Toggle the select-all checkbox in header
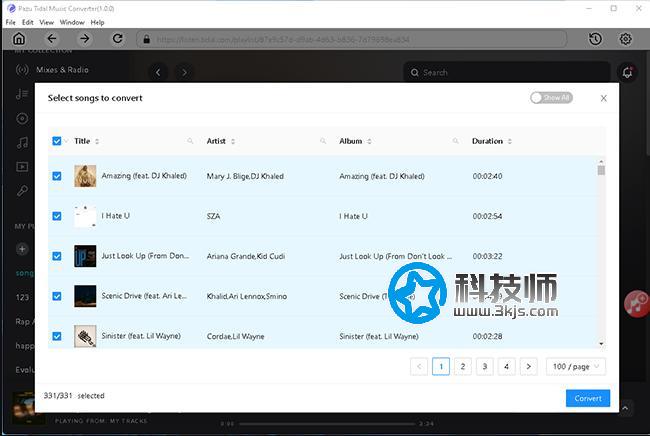Image resolution: width=650 pixels, height=436 pixels. click(x=57, y=141)
